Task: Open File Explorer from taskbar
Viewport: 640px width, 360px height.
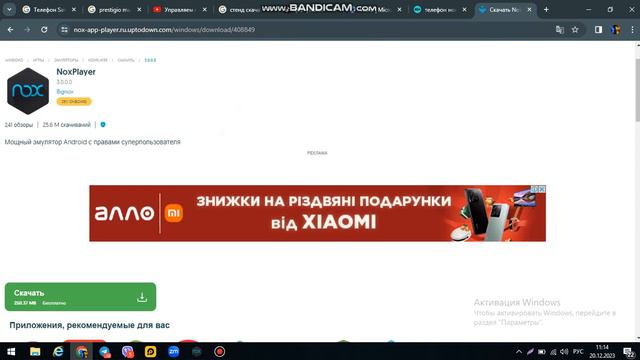Action: (x=35, y=351)
